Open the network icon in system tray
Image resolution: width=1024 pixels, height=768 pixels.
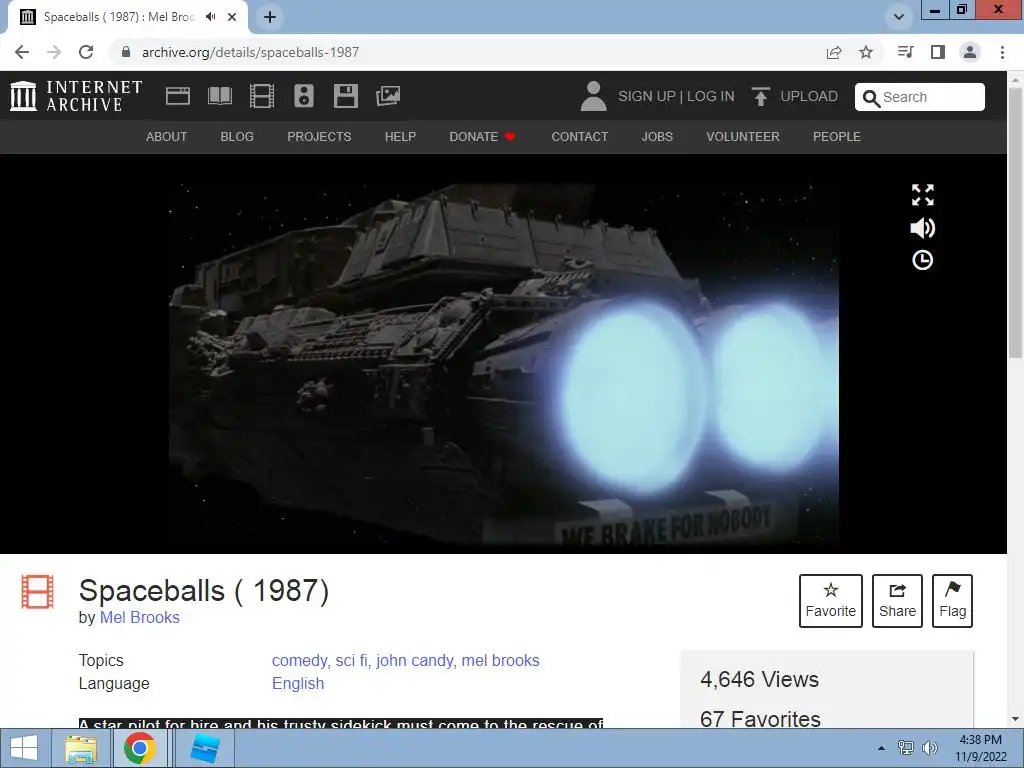(x=906, y=748)
